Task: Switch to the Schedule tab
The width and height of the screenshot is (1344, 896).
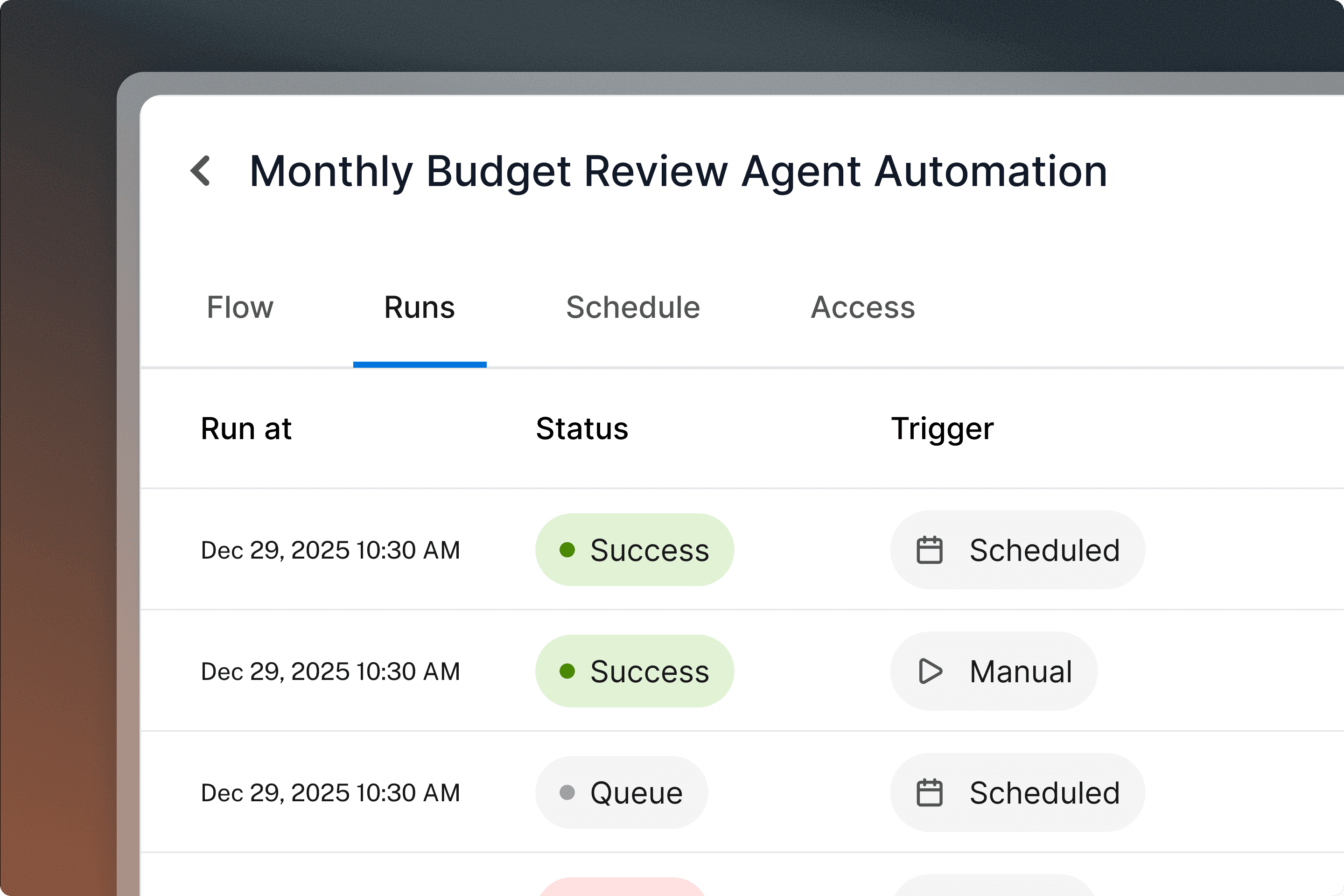Action: coord(633,308)
